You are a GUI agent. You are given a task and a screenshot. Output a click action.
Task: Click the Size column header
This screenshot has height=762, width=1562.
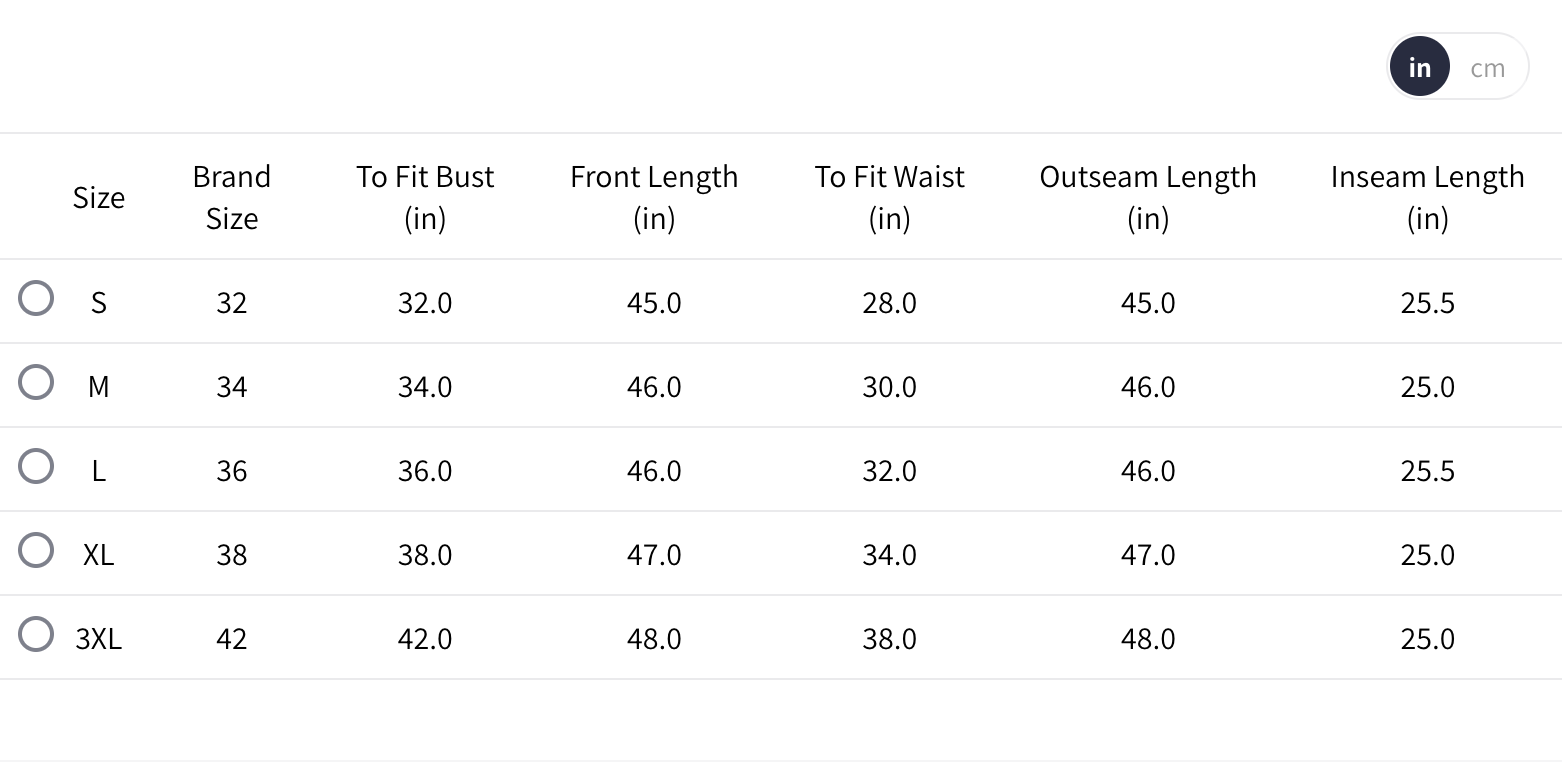point(98,198)
